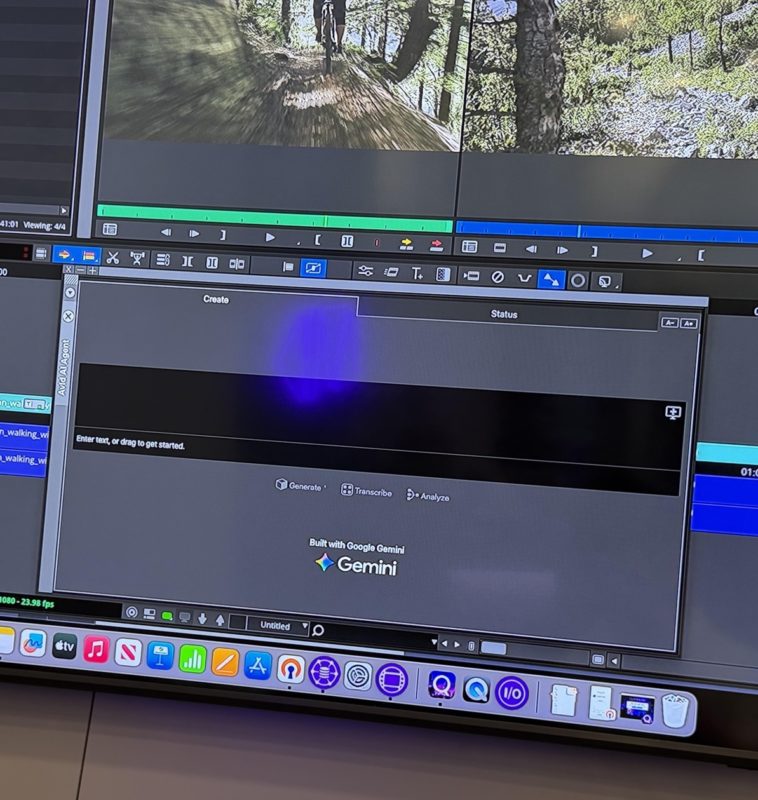The image size is (758, 800).
Task: Click the target circle icon in timeline bar
Action: 132,612
